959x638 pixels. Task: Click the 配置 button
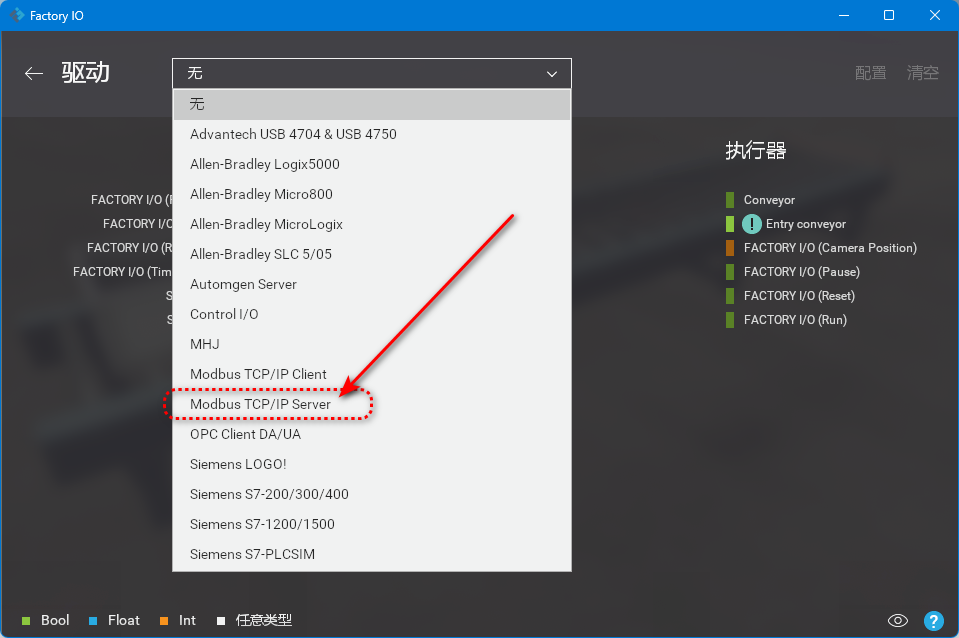tap(870, 73)
